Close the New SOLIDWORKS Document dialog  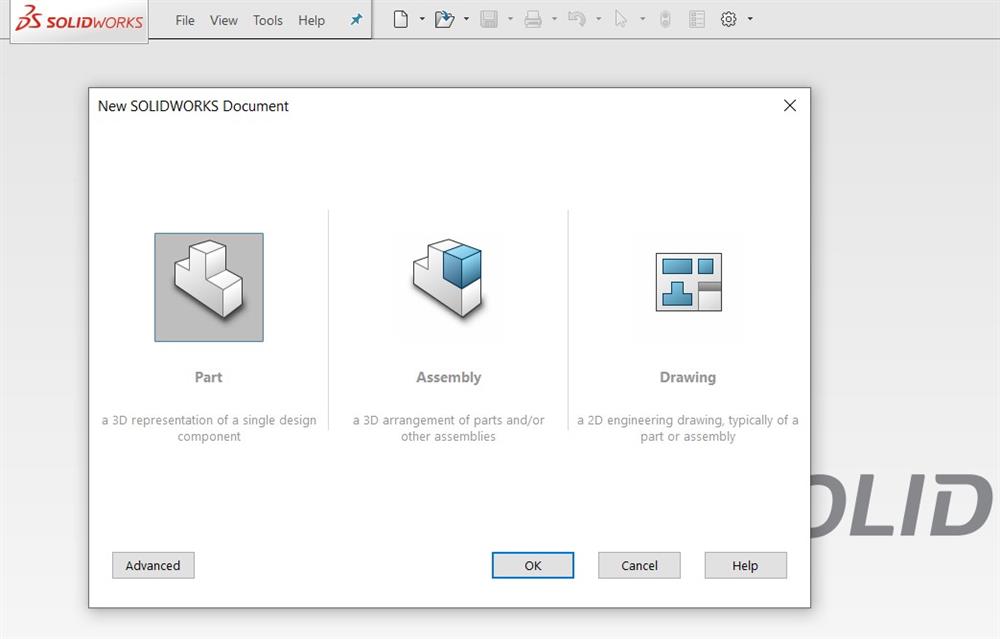click(790, 105)
